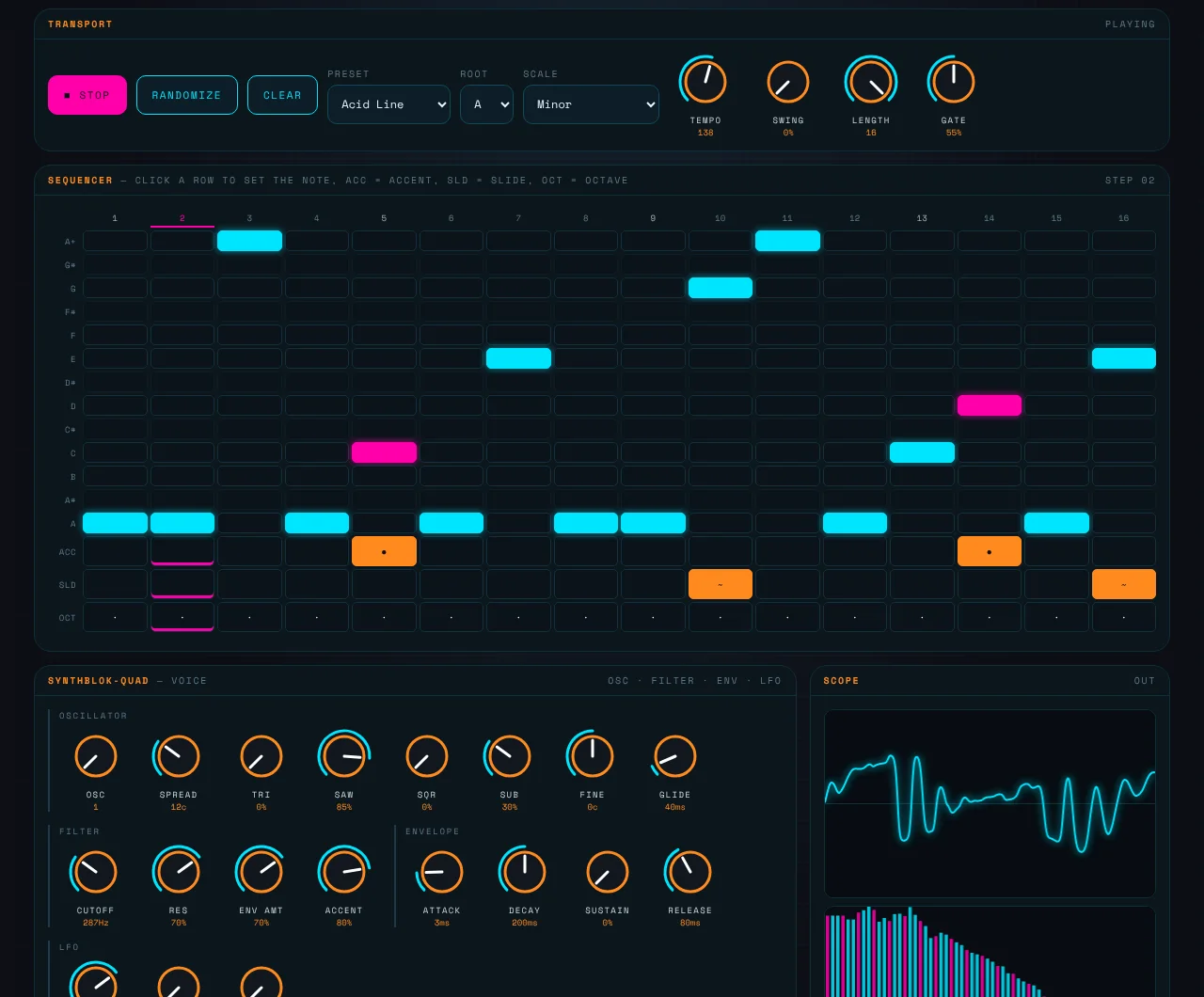
Task: Click the filter Cutoff knob
Action: [96, 872]
